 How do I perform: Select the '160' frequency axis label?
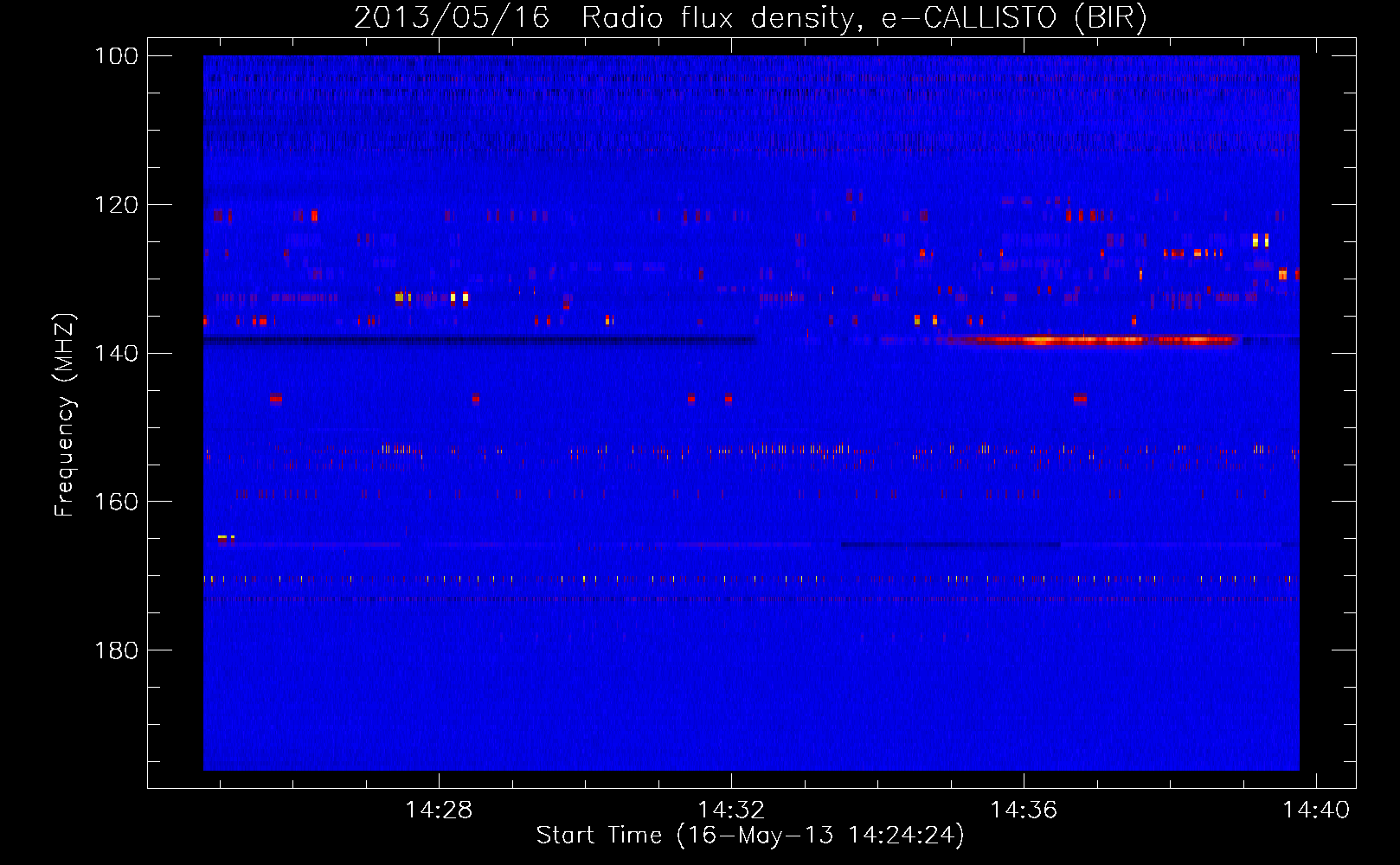[116, 502]
